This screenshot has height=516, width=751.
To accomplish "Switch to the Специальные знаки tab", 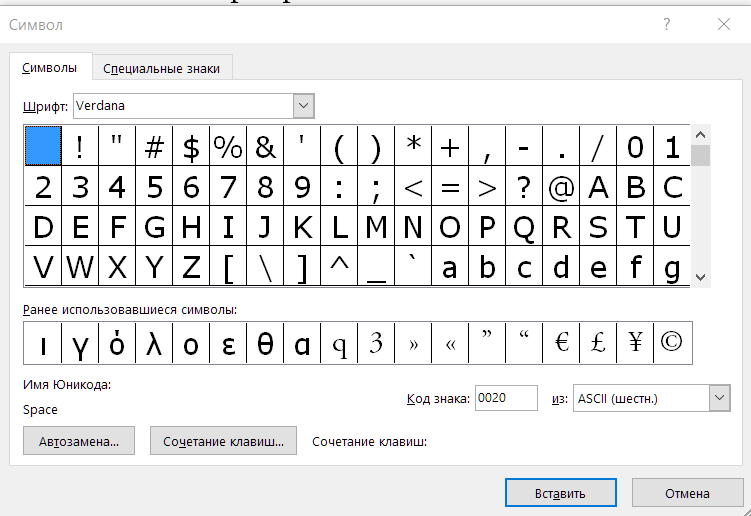I will pyautogui.click(x=161, y=69).
